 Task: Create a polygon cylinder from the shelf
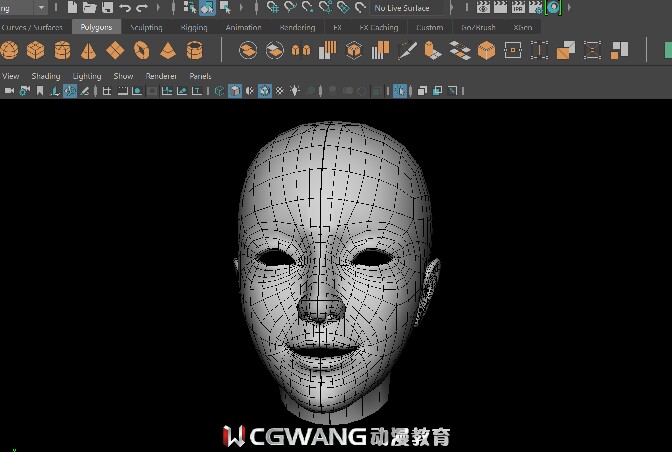[62, 51]
